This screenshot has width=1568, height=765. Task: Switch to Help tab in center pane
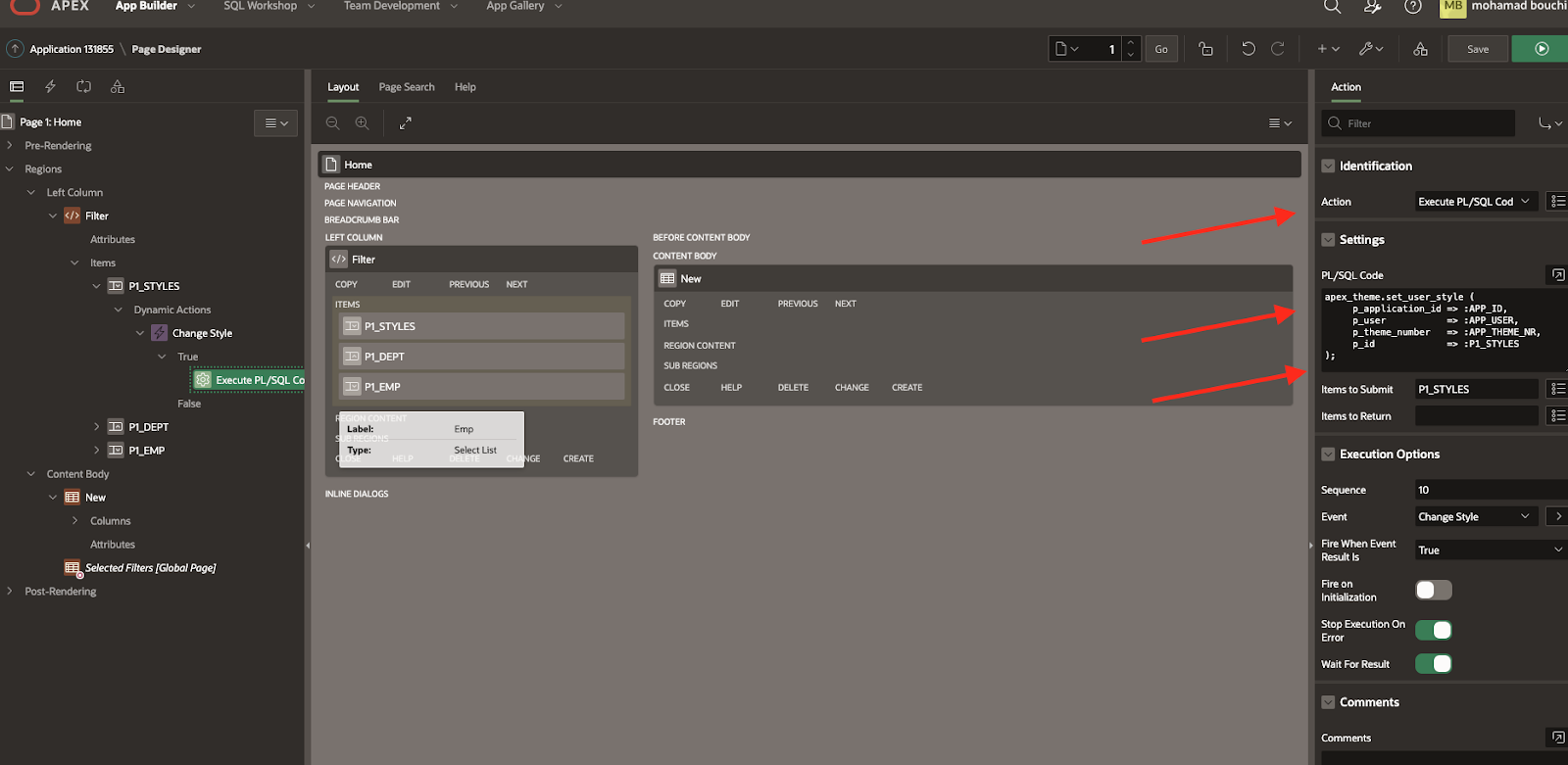[465, 87]
